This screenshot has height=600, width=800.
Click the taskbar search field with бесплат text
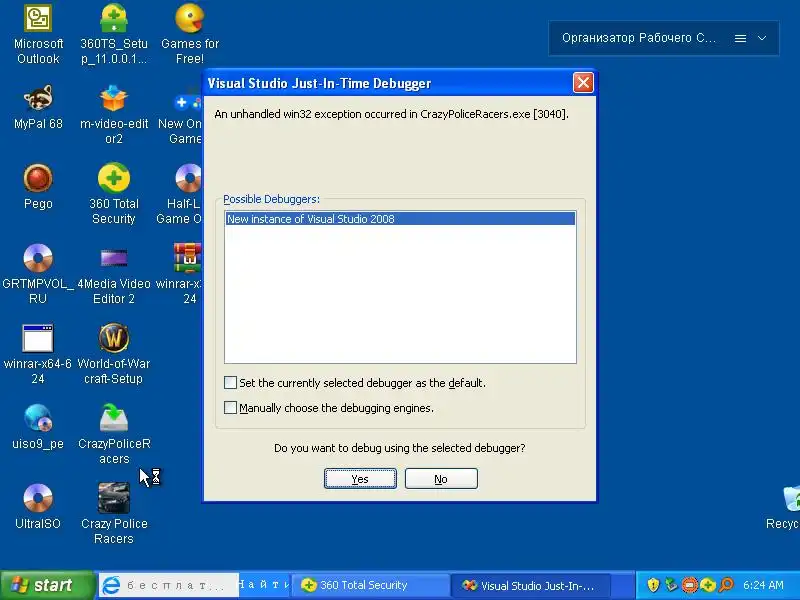click(x=168, y=585)
